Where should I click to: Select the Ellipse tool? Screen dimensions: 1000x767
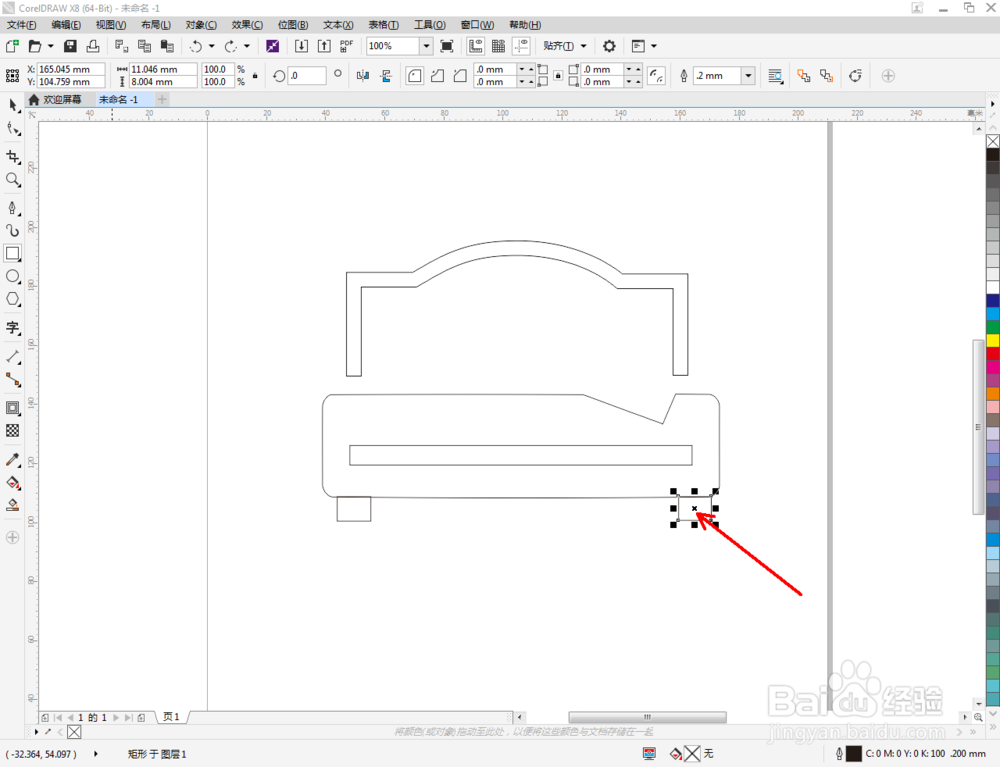13,276
